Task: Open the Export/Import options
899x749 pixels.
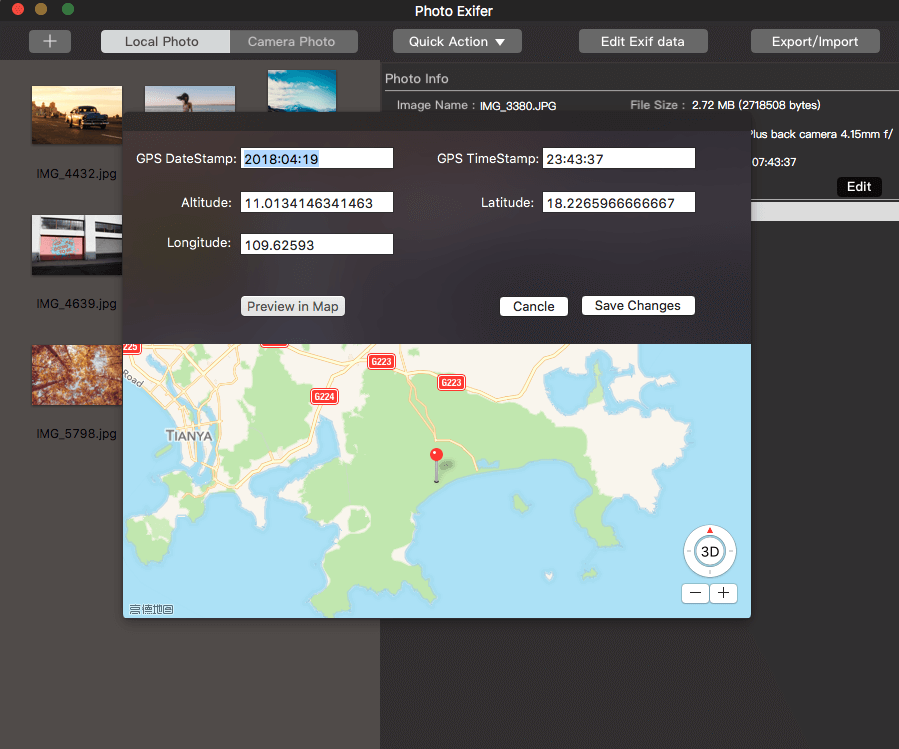Action: pos(814,41)
